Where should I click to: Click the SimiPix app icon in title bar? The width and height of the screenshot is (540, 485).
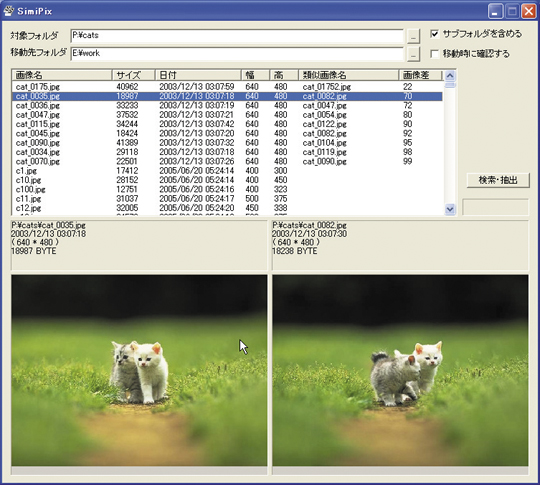point(9,11)
